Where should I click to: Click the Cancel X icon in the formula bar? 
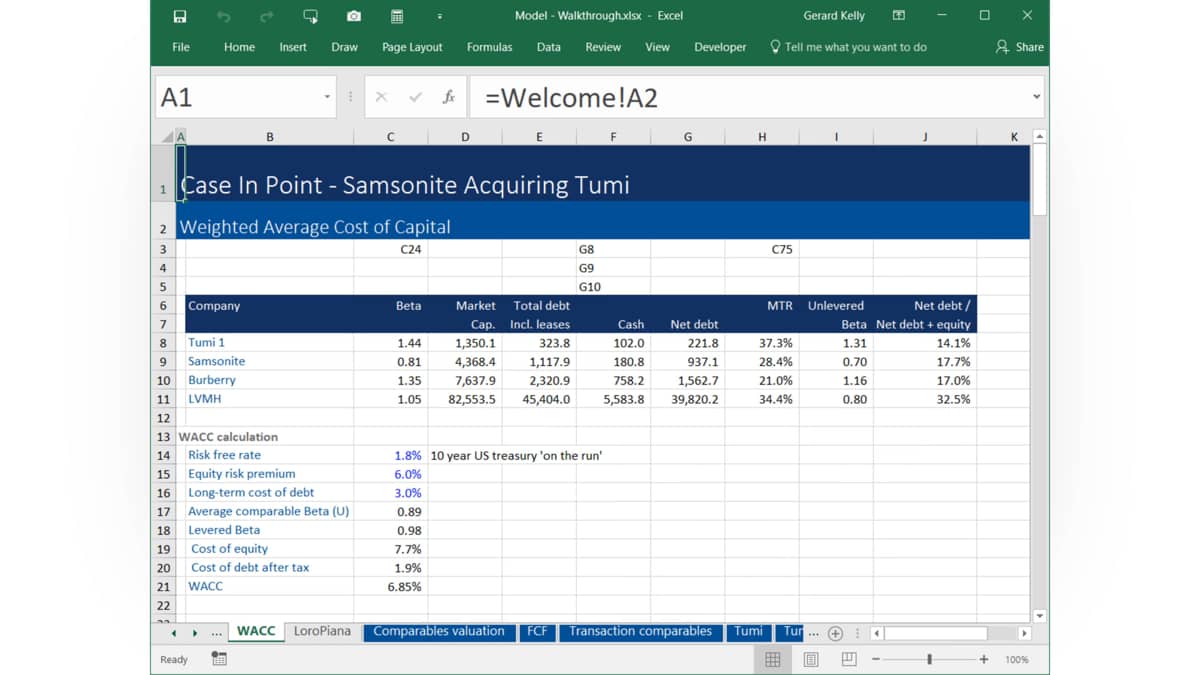coord(381,97)
